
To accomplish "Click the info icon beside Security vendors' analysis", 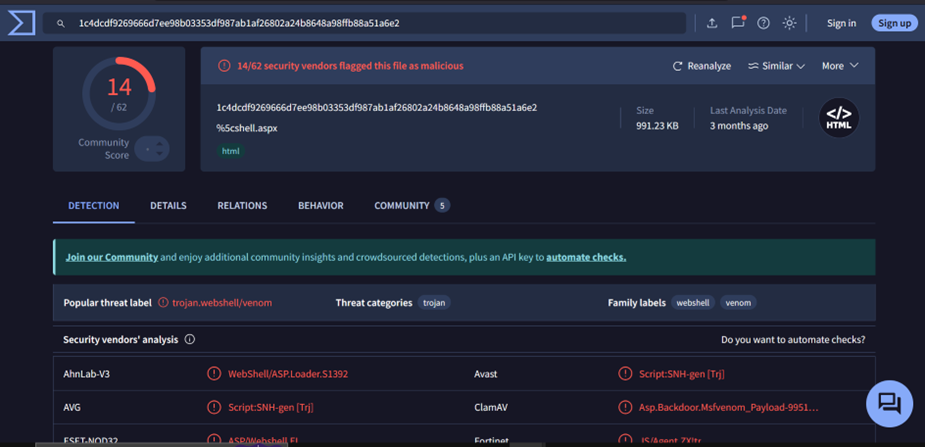I will (190, 340).
